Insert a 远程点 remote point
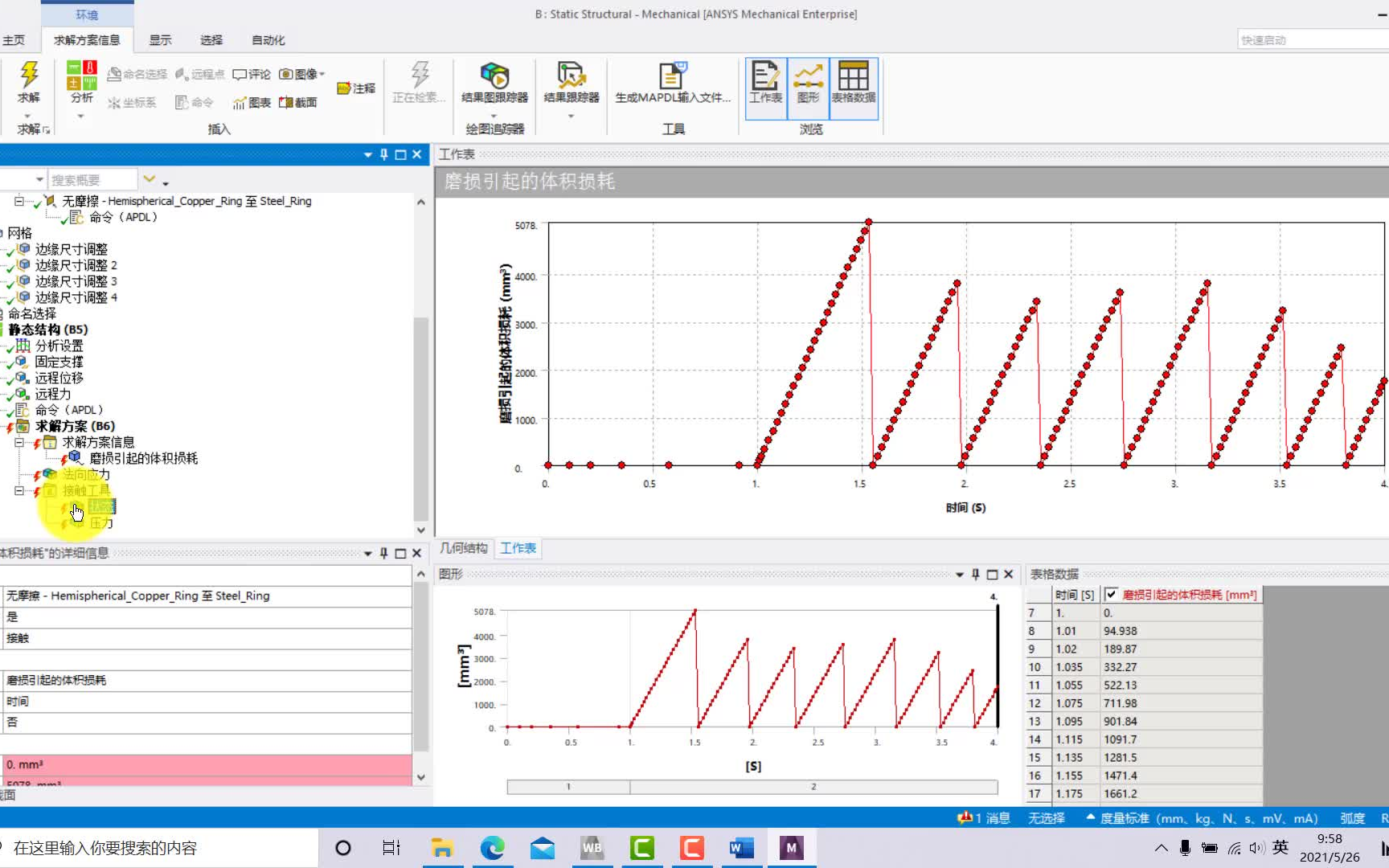1389x868 pixels. tap(199, 74)
